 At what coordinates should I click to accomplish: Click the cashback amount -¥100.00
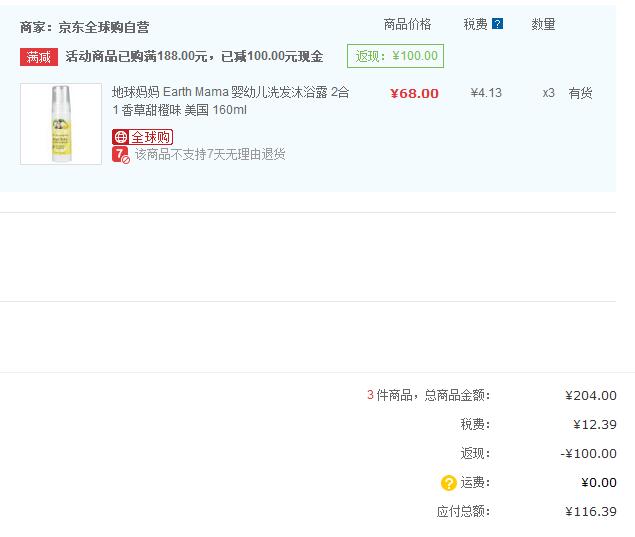(x=588, y=454)
